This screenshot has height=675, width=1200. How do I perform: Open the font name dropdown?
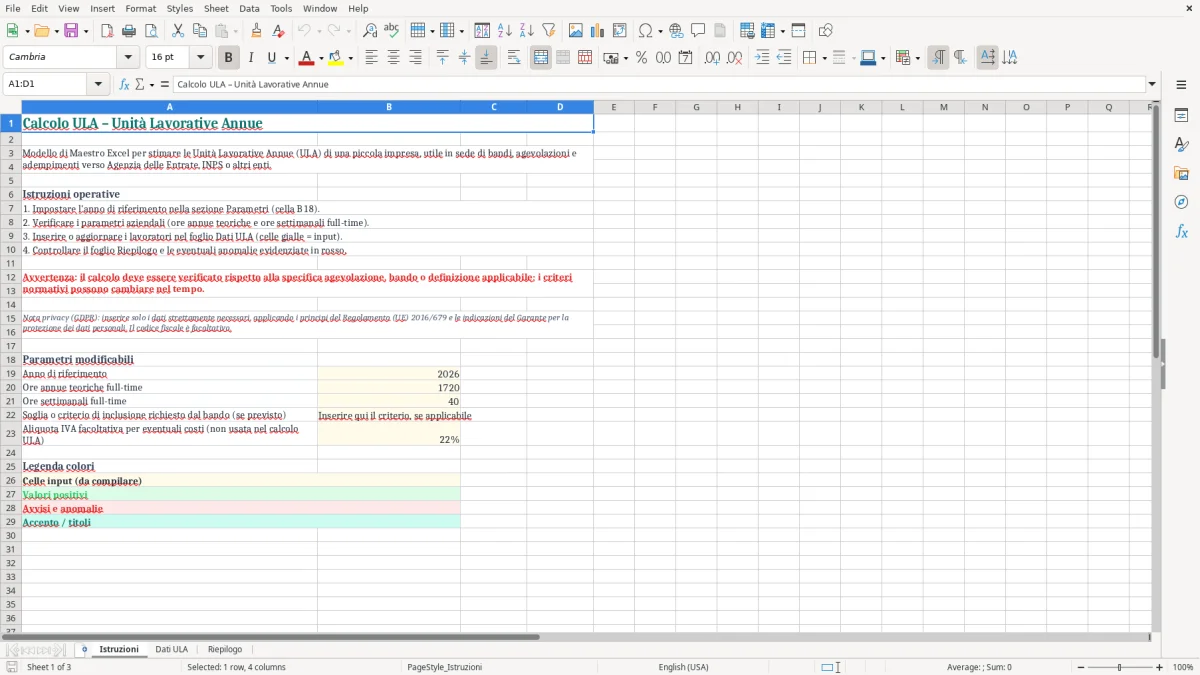127,58
